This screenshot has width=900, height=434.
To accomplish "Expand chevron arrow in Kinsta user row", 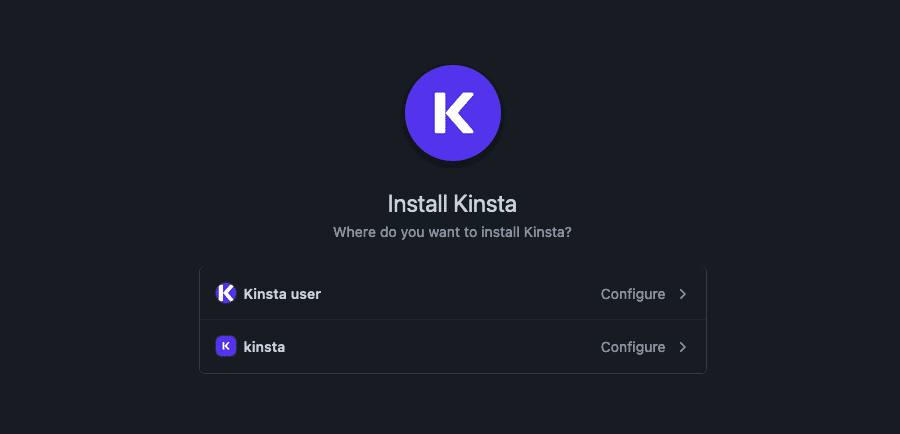I will pyautogui.click(x=682, y=294).
